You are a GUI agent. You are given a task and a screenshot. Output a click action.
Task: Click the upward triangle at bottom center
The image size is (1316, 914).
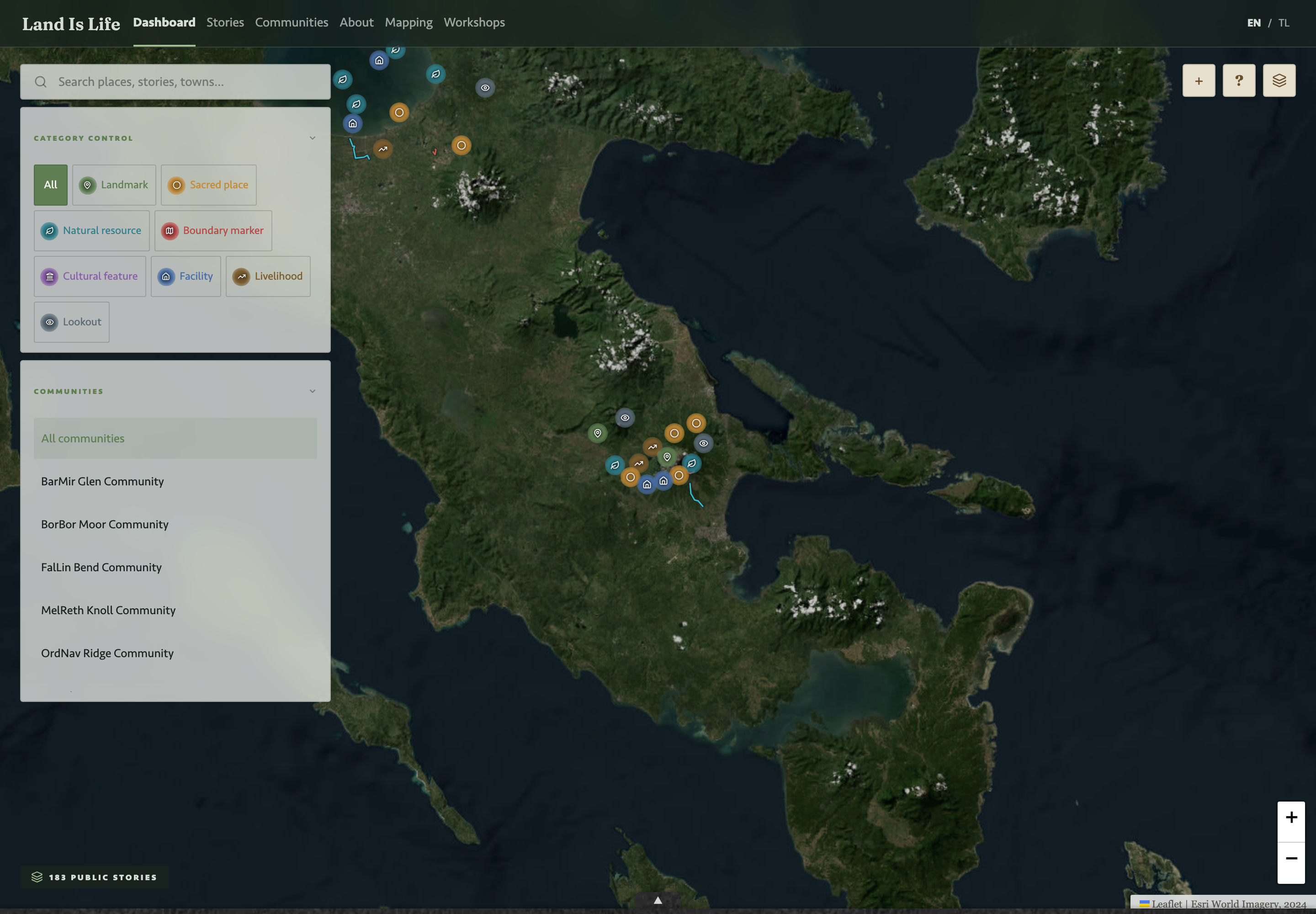[x=658, y=900]
